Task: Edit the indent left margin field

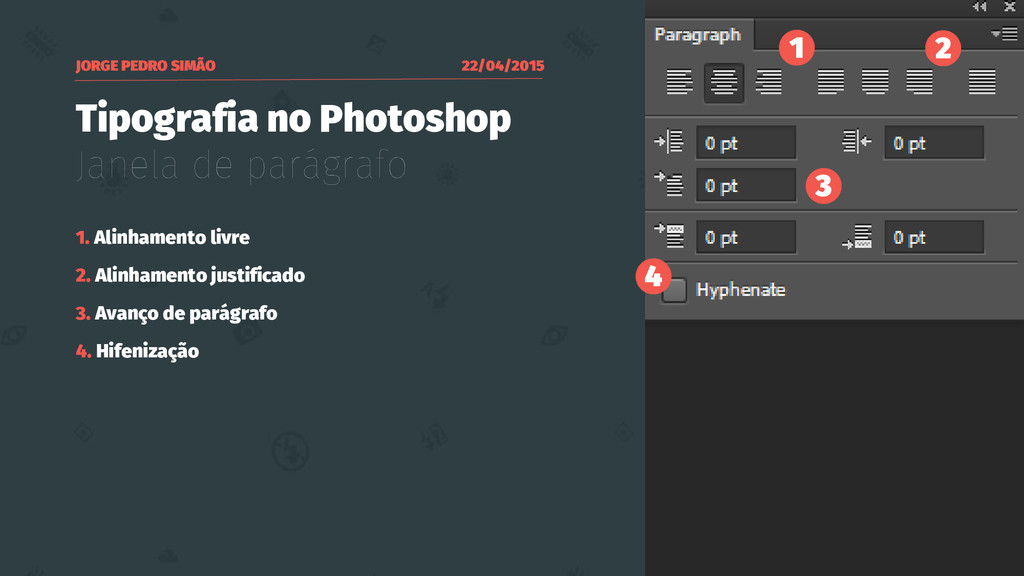Action: point(746,142)
